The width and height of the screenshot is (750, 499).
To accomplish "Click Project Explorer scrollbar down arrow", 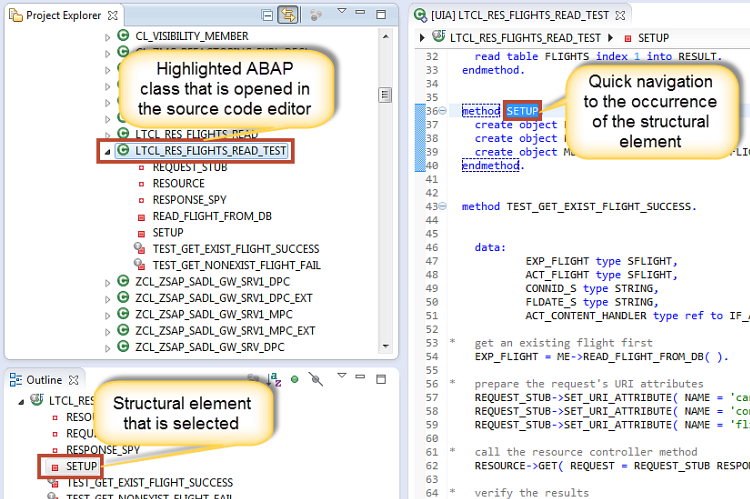I will tap(386, 346).
